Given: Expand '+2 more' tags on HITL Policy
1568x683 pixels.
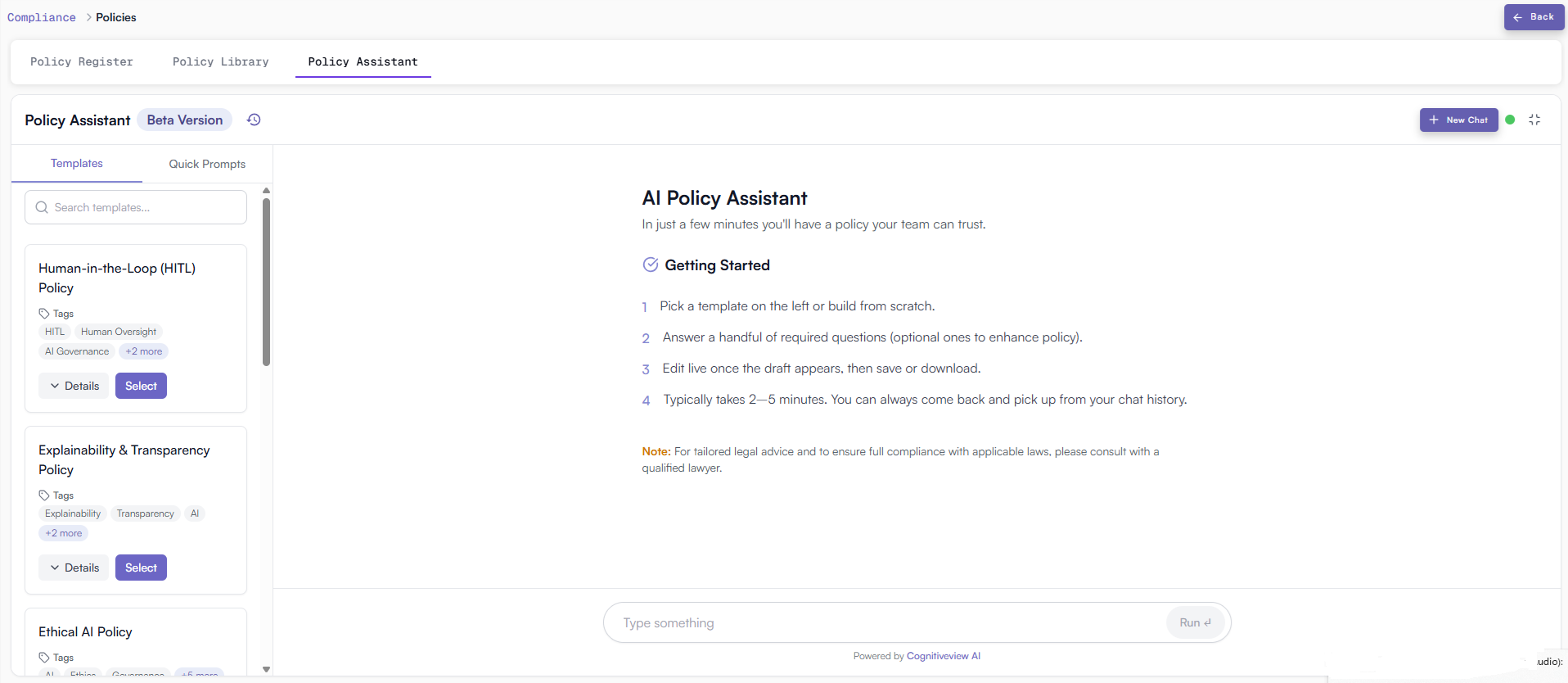Looking at the screenshot, I should [142, 351].
